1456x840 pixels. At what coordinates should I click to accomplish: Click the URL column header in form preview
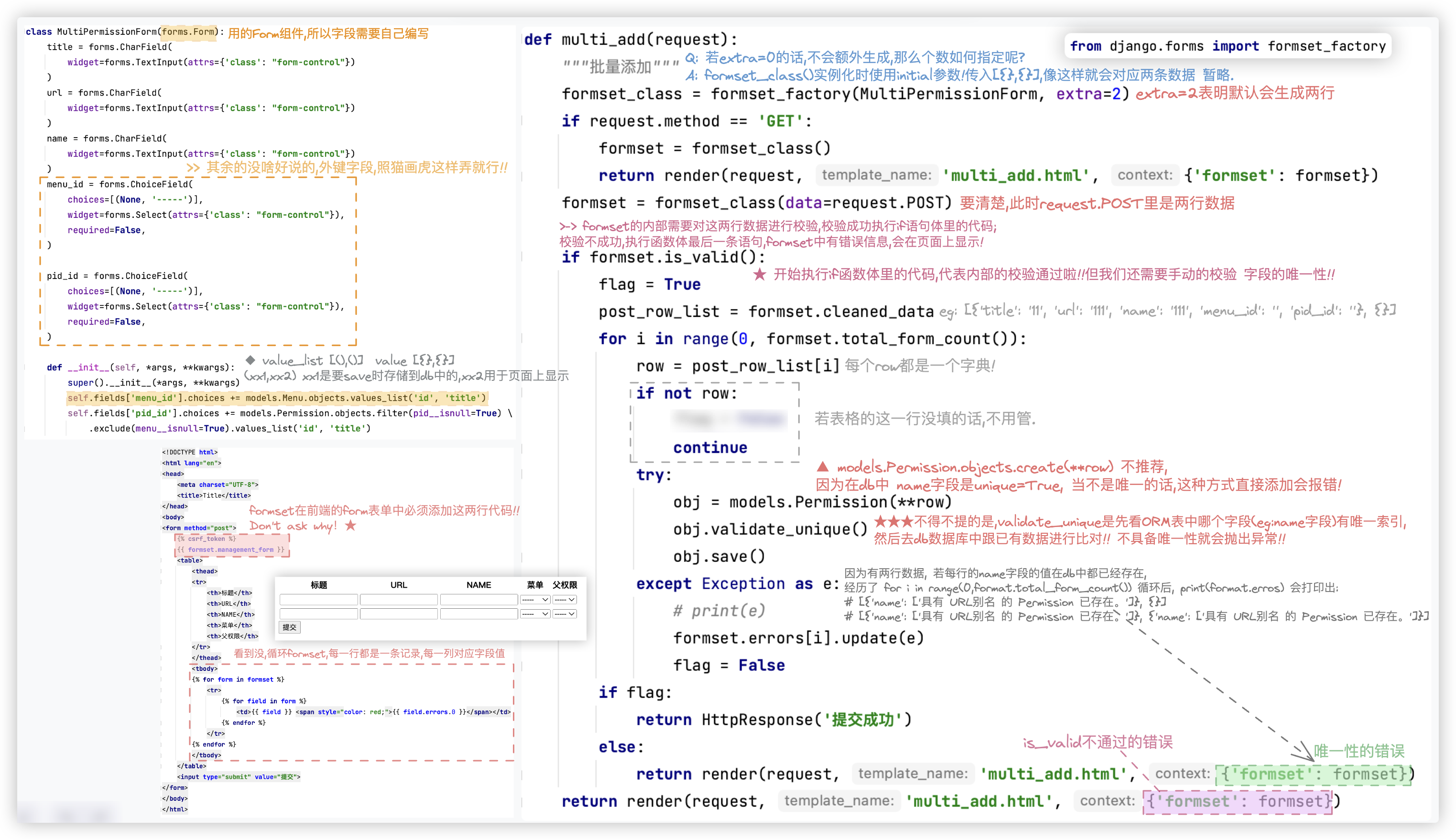[399, 584]
